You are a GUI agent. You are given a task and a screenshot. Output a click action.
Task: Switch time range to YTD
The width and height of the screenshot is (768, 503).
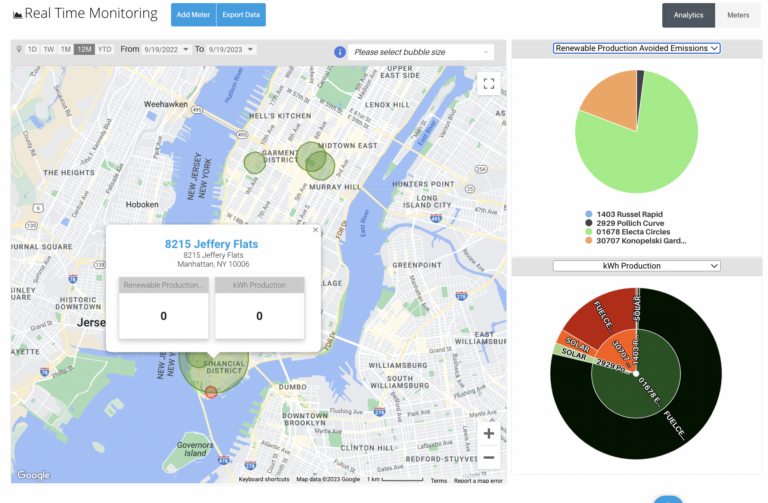(104, 49)
